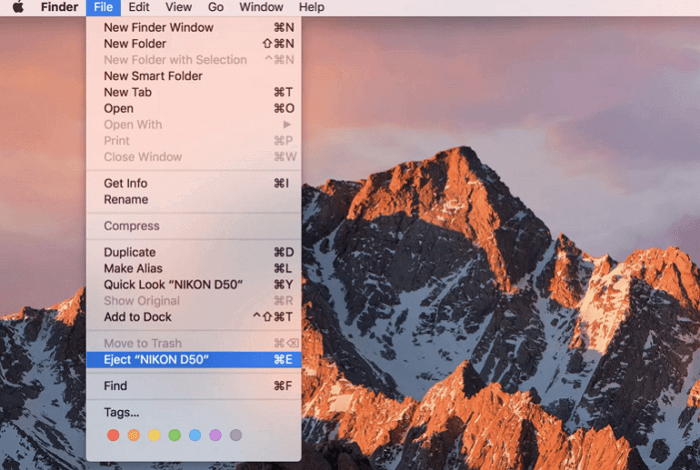Choose Get Info
The image size is (700, 470).
point(194,183)
